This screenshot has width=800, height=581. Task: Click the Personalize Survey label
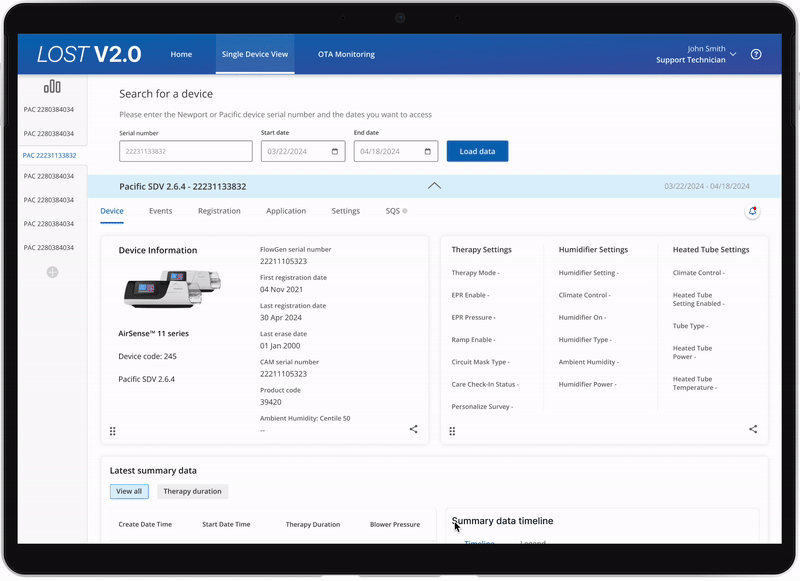pos(482,407)
